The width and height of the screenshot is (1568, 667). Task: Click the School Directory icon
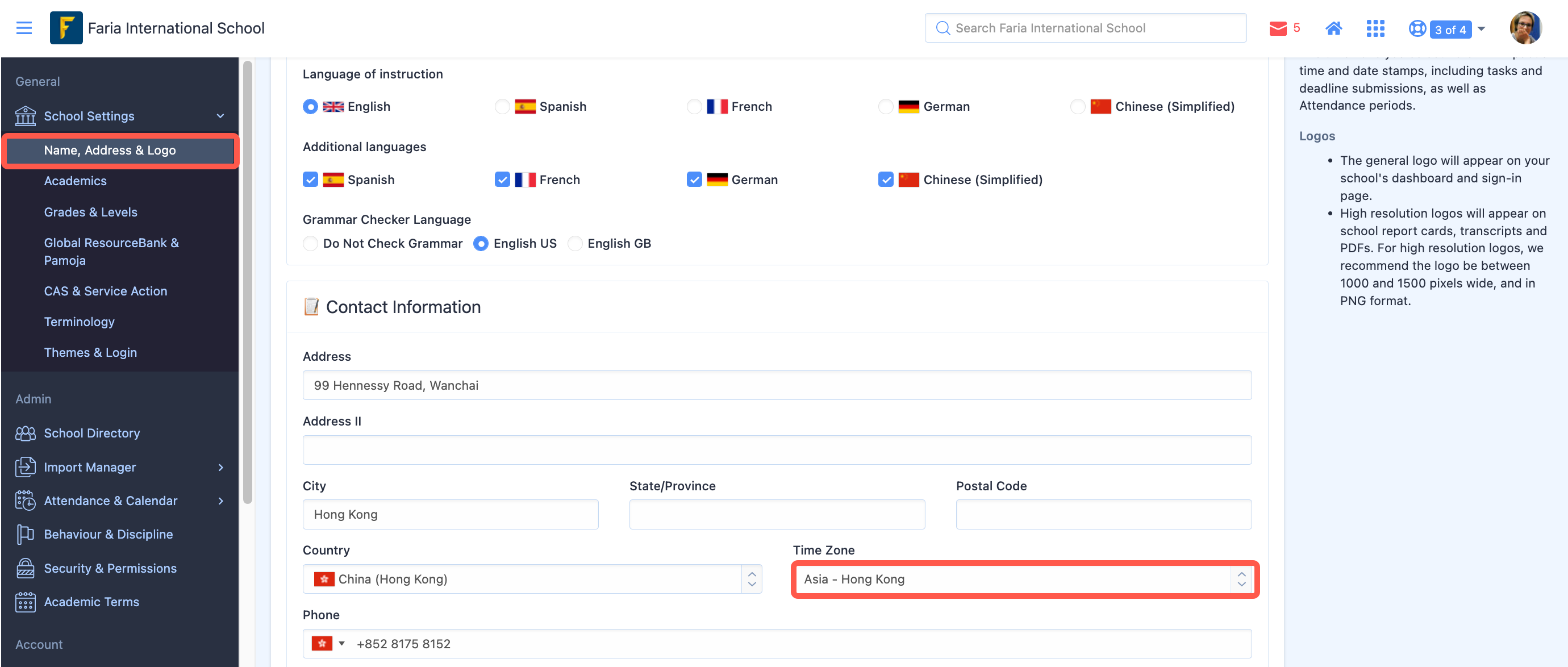25,433
